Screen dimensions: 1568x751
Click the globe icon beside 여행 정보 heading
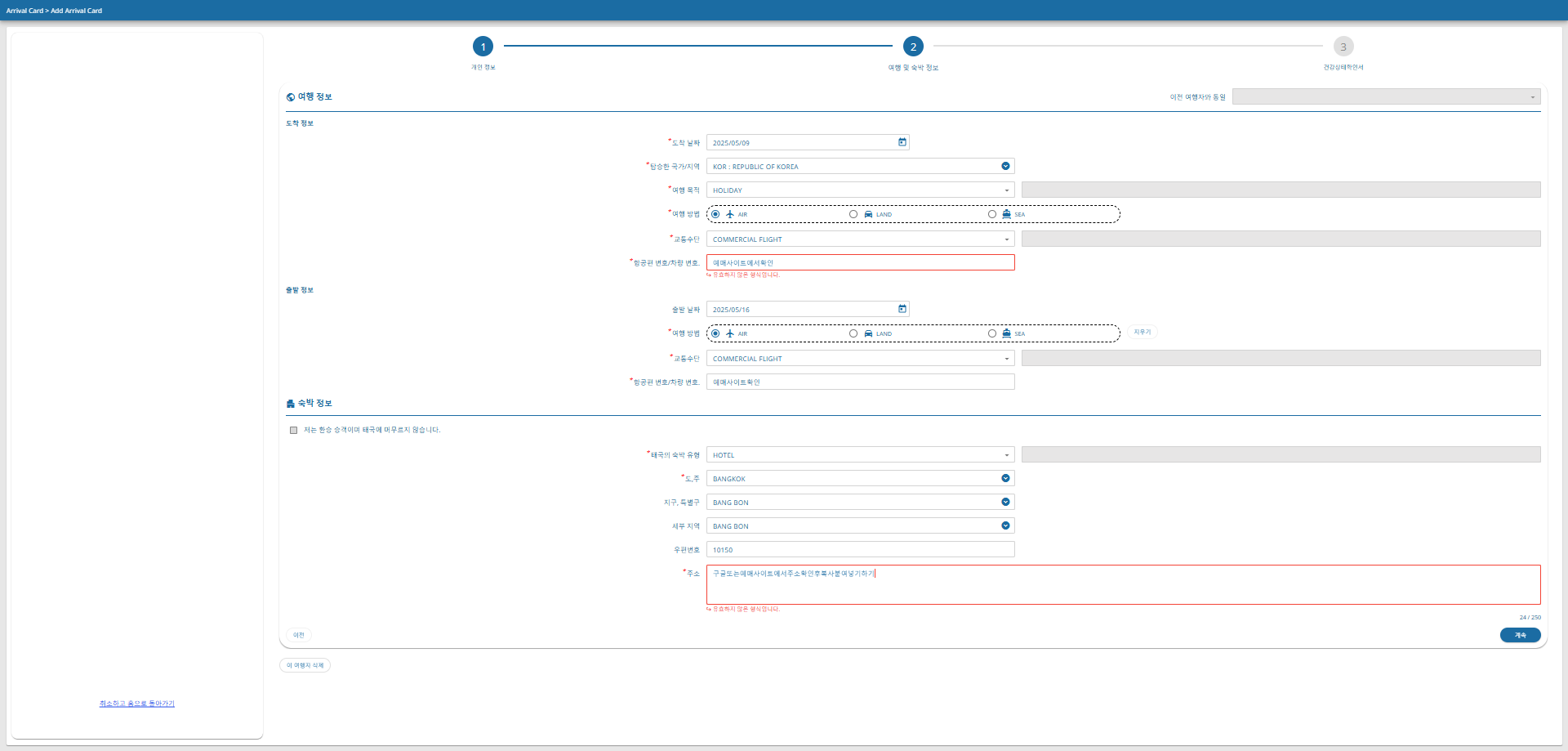(291, 97)
